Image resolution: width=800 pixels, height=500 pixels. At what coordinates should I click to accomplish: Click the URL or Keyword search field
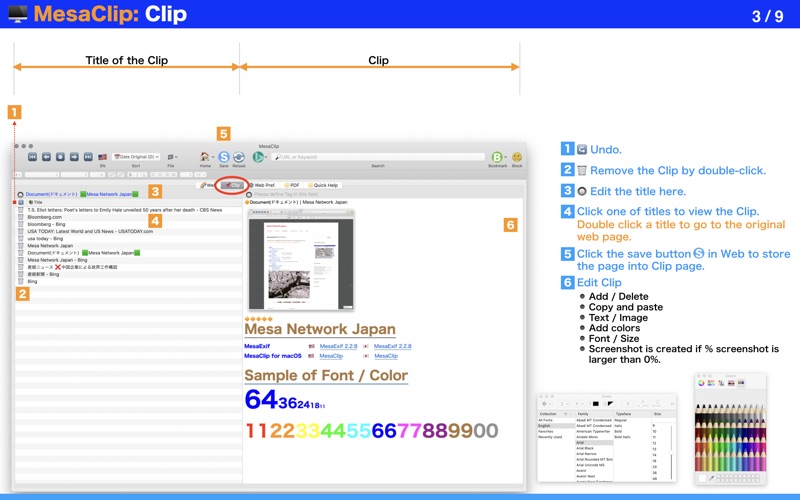point(378,157)
